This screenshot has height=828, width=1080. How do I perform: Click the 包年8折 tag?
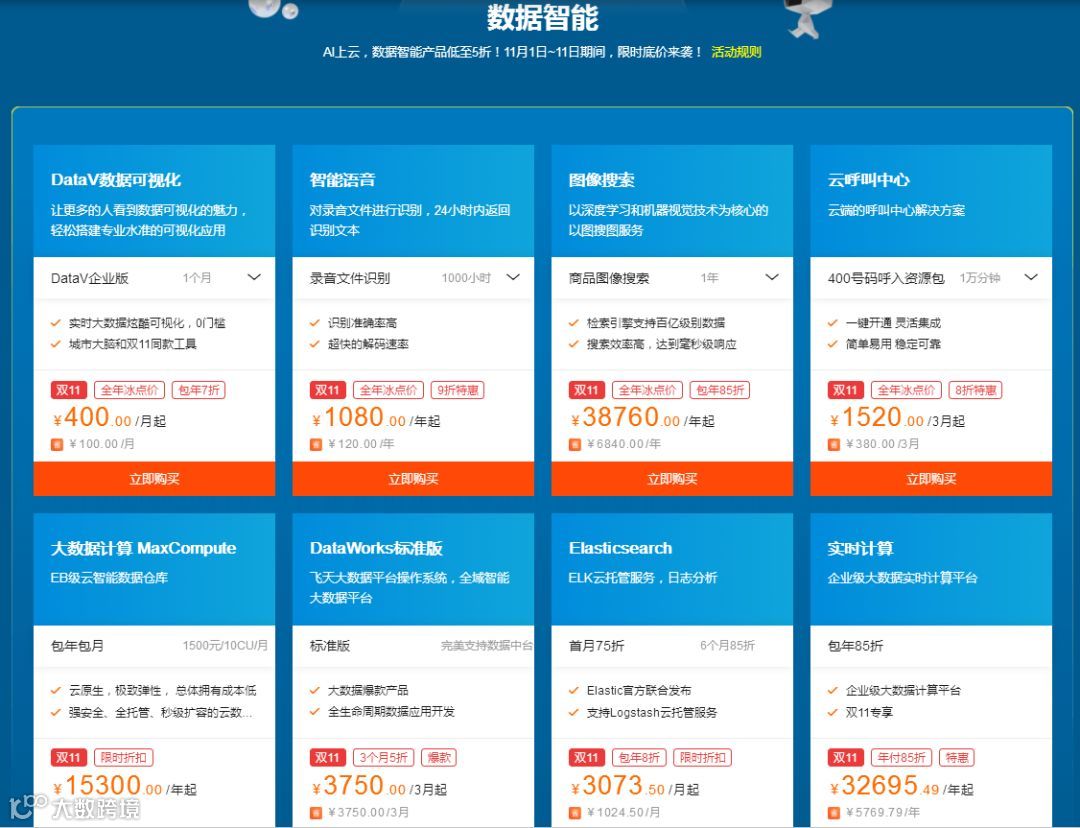tap(638, 758)
